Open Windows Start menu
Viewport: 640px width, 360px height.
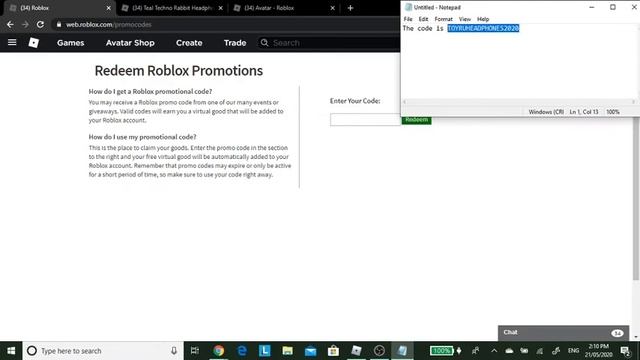(11, 351)
